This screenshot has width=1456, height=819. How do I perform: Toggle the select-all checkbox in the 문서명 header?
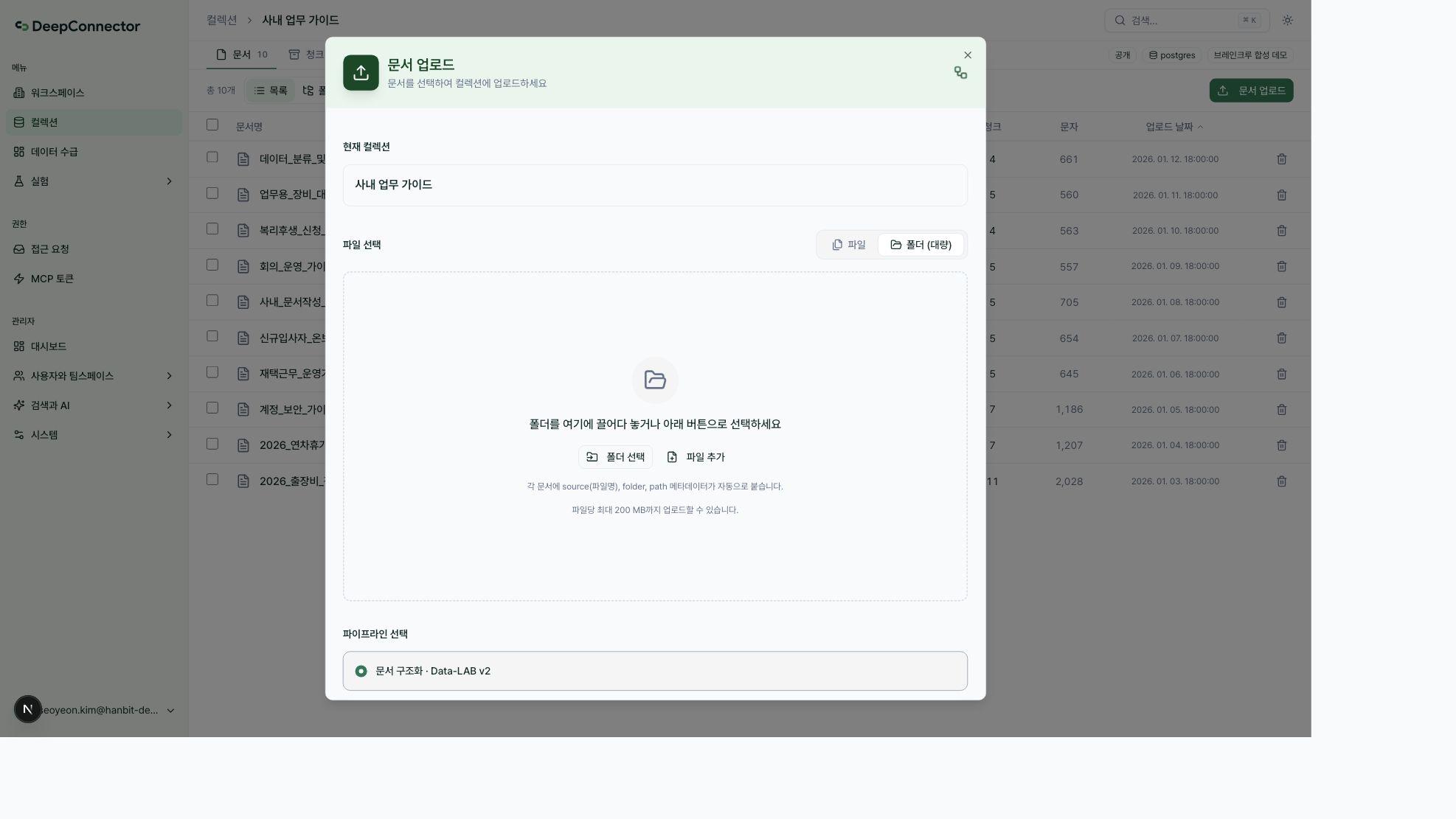coord(212,125)
